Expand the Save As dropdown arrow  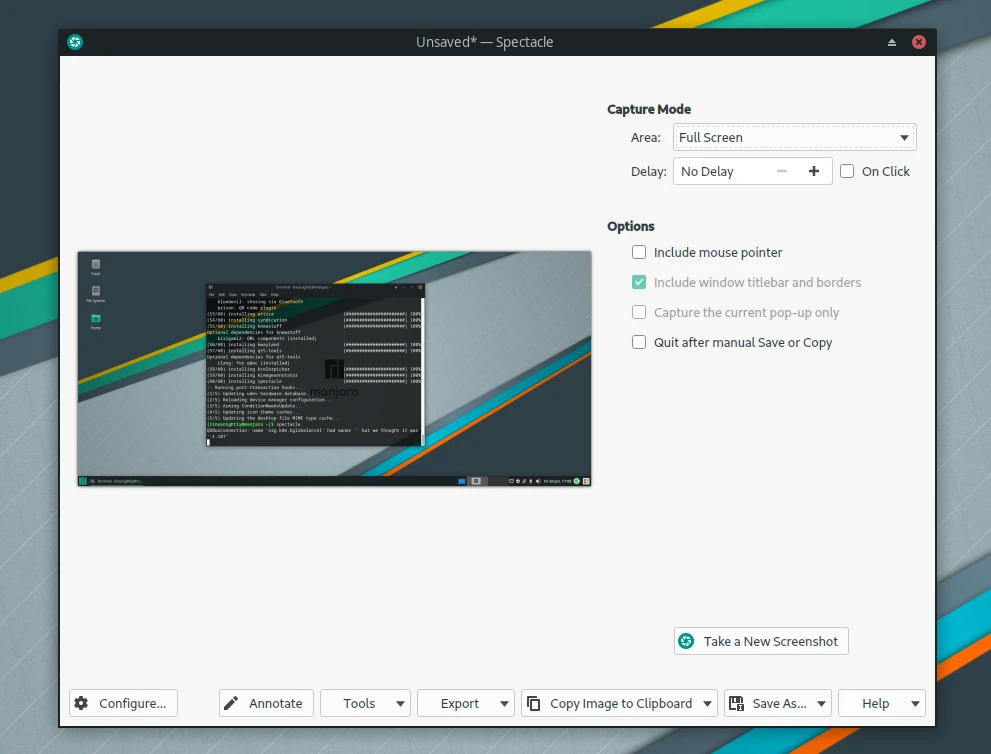(x=822, y=703)
